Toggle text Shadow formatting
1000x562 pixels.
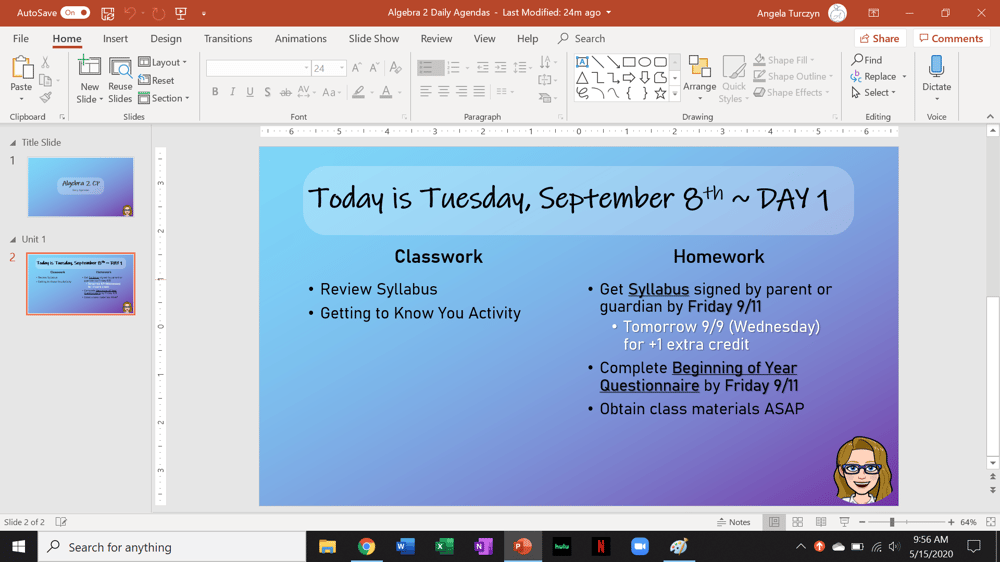[x=267, y=92]
